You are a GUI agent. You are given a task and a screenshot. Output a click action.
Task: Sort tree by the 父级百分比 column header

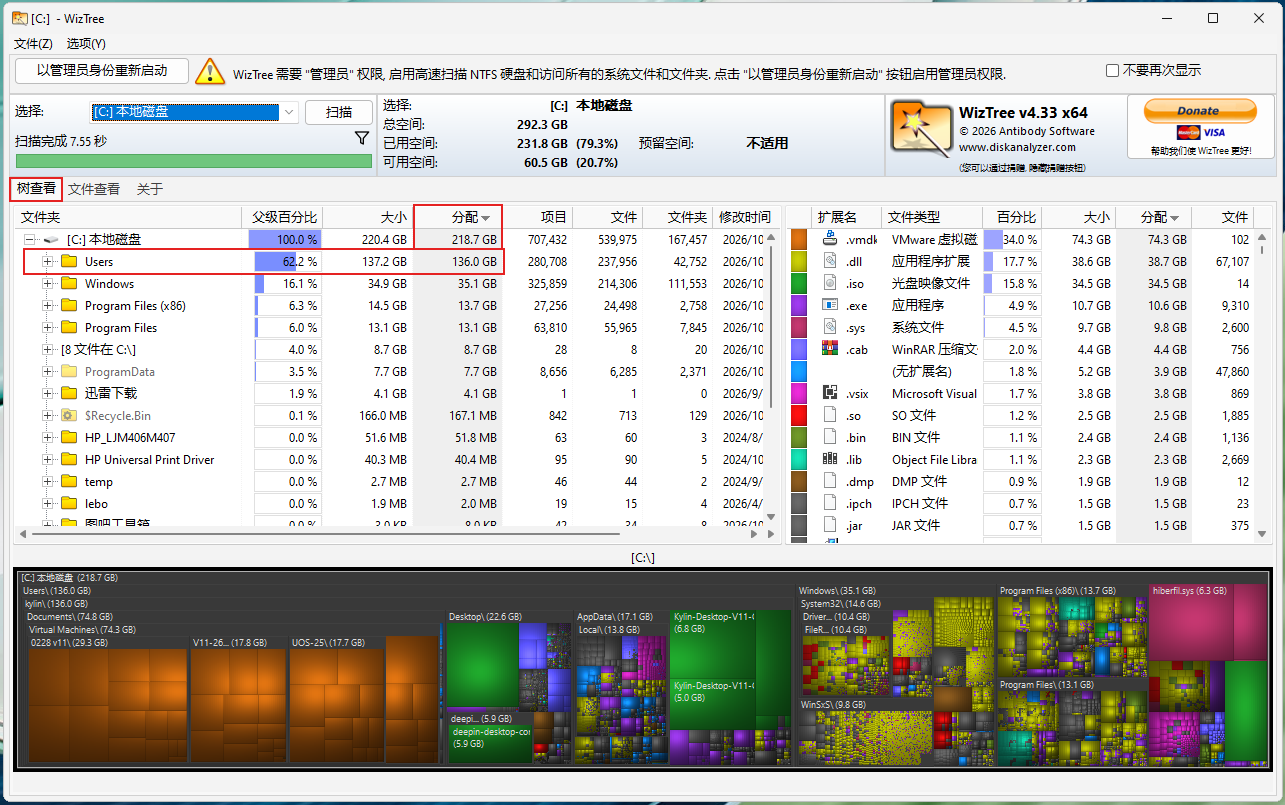pyautogui.click(x=282, y=217)
